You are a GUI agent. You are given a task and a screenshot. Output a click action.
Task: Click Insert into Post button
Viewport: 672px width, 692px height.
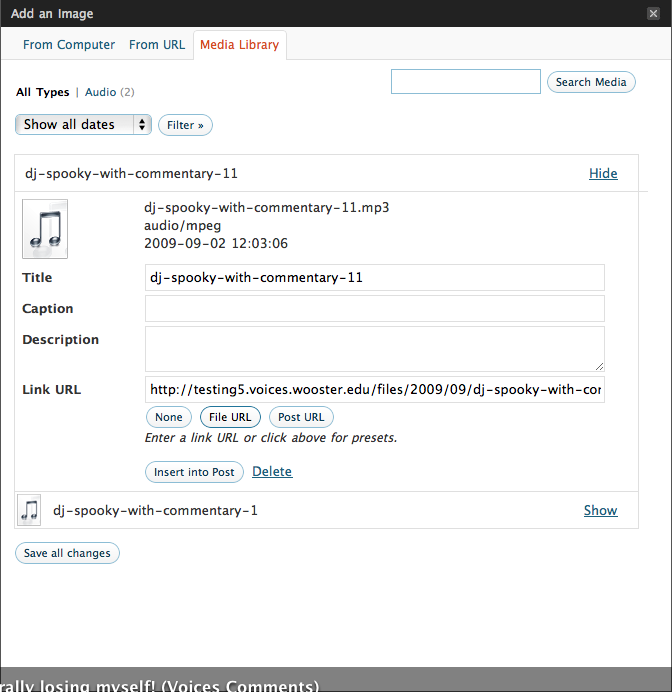point(194,472)
